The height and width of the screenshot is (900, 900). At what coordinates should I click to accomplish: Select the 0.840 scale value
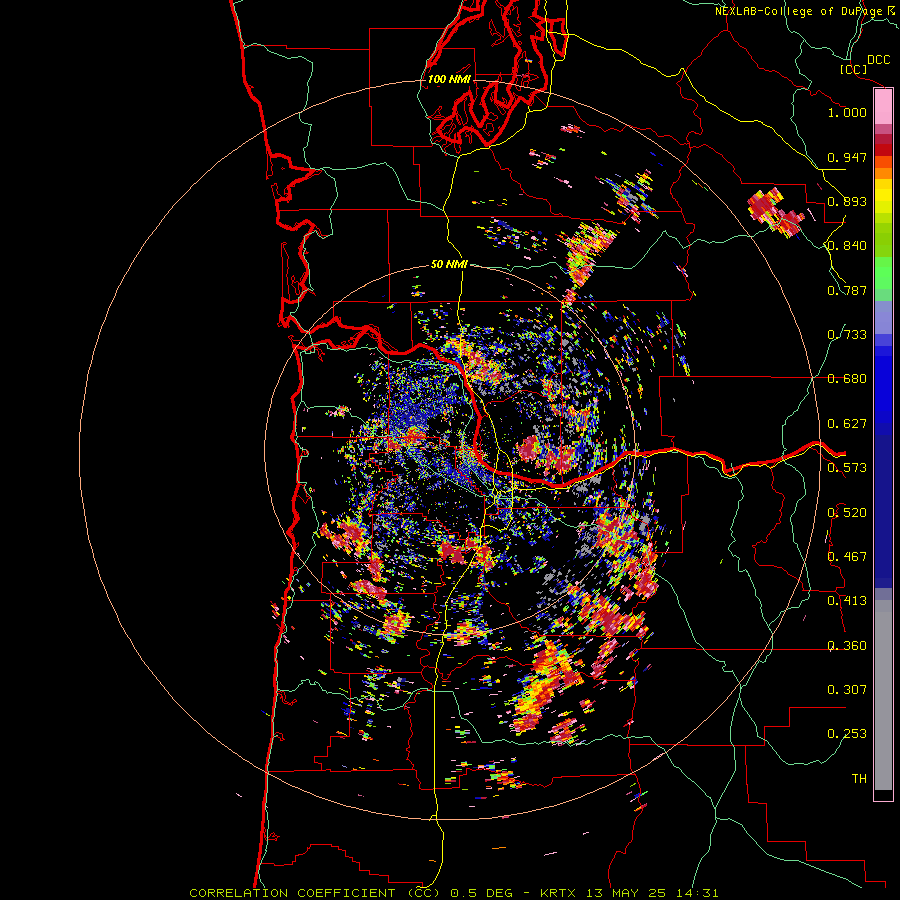[x=847, y=246]
